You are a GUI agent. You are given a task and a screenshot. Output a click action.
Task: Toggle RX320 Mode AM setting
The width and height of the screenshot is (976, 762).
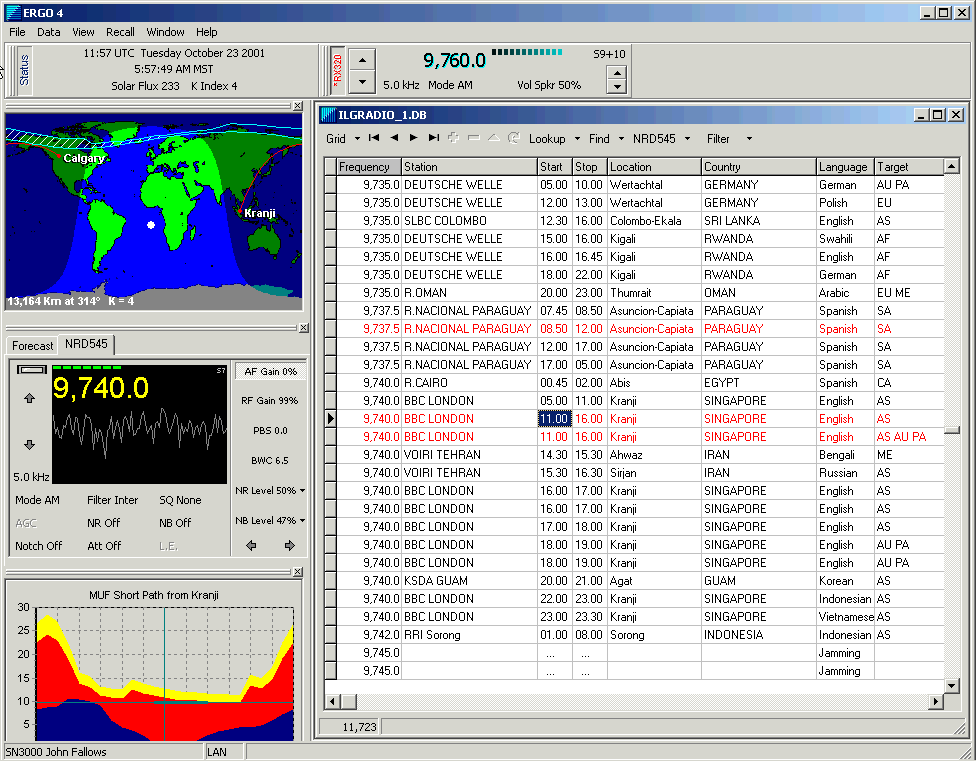(x=450, y=85)
